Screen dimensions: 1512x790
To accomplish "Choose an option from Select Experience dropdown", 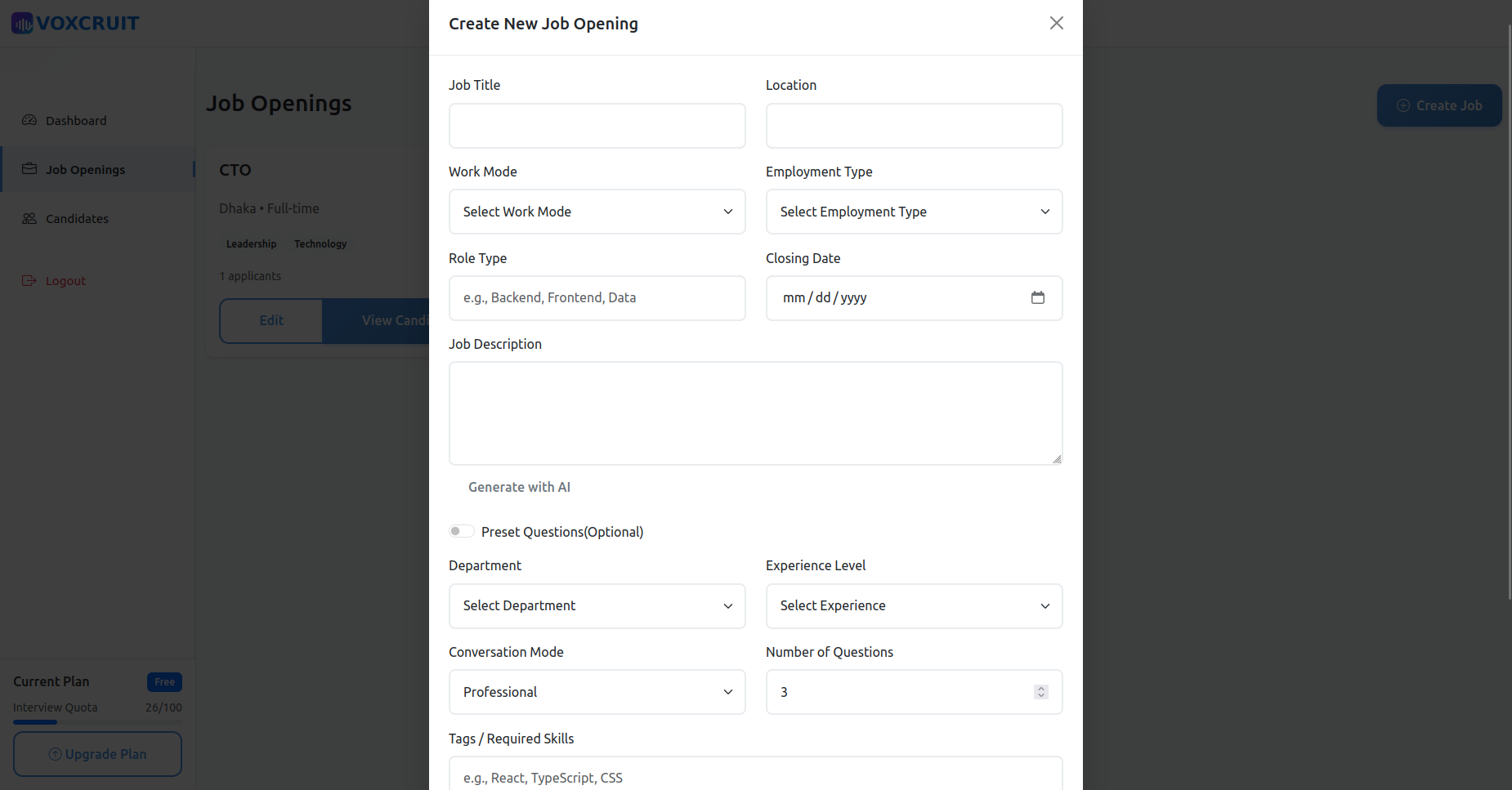I will coord(914,605).
